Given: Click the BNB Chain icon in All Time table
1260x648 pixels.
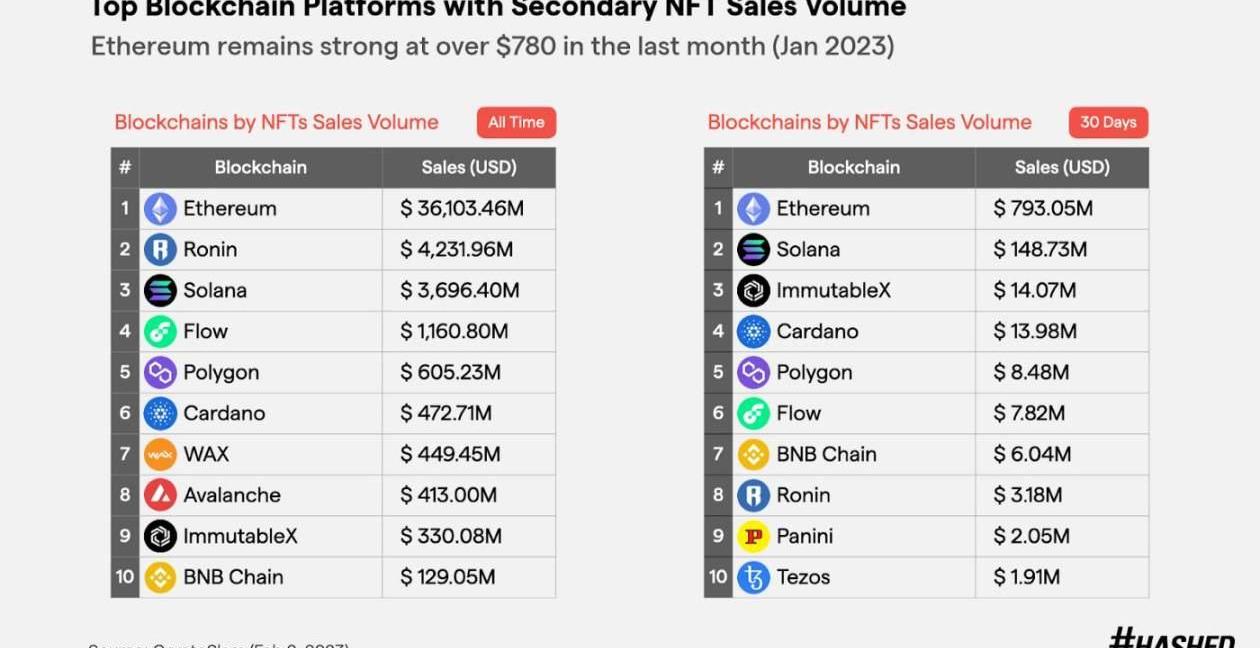Looking at the screenshot, I should pyautogui.click(x=160, y=577).
